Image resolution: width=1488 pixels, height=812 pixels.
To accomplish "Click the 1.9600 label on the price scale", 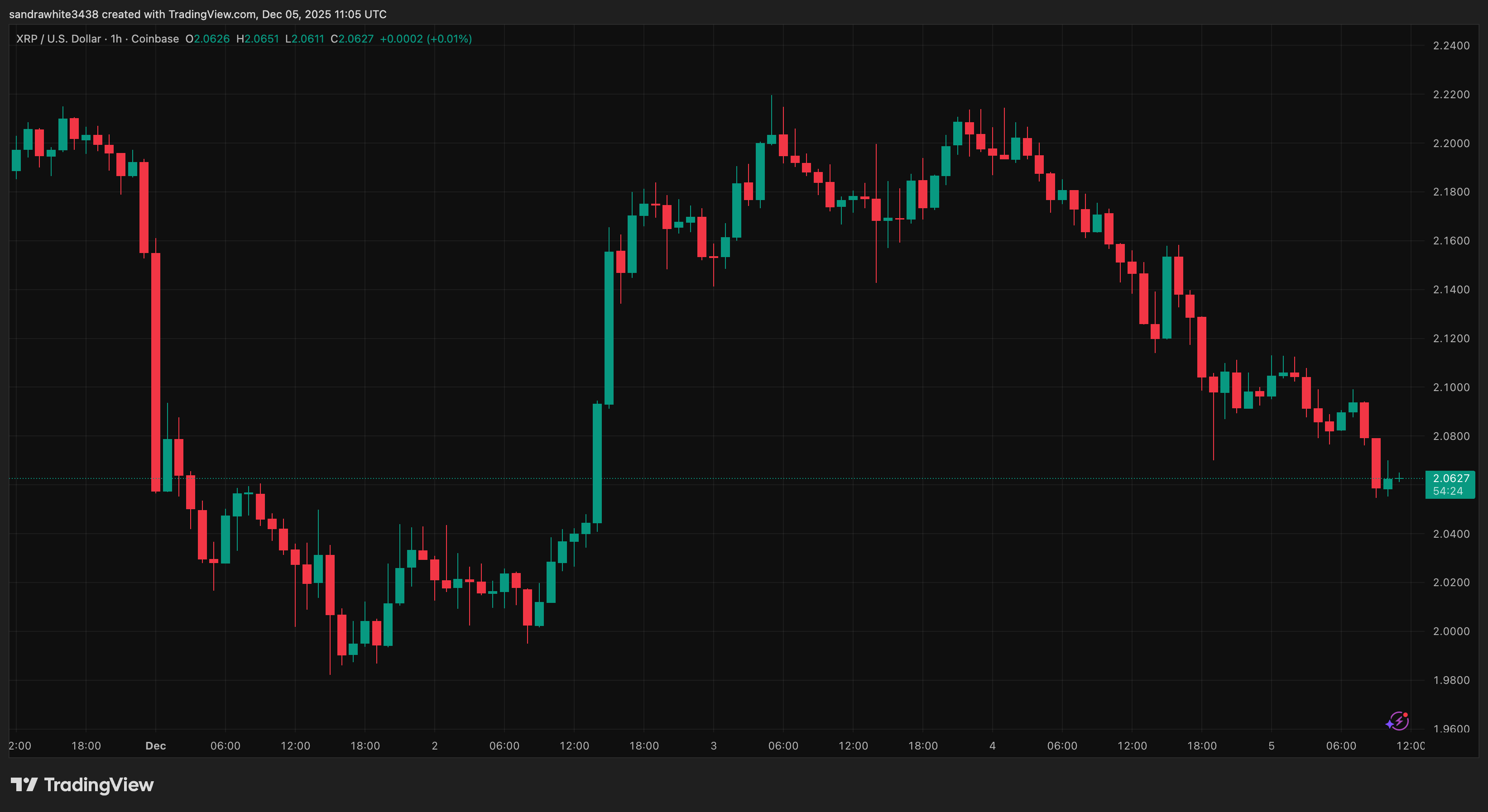I will click(1452, 730).
